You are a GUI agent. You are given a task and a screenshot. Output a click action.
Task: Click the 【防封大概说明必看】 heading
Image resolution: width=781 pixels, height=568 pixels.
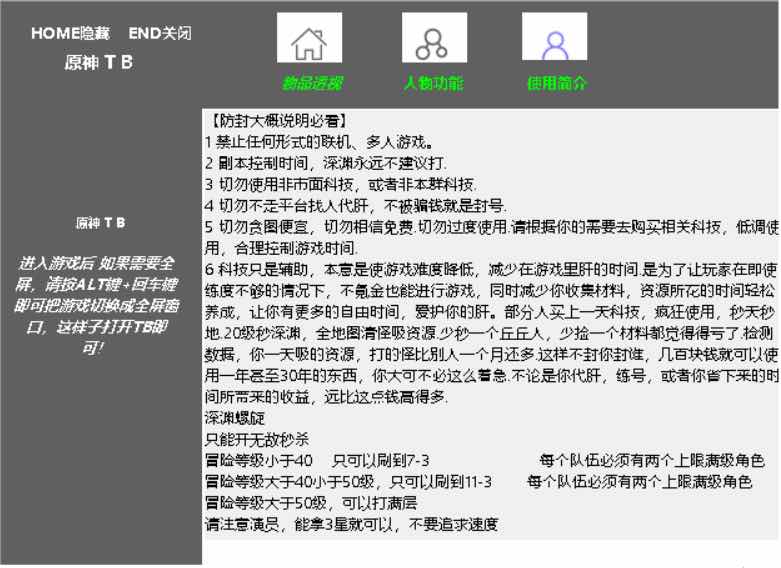pos(278,121)
